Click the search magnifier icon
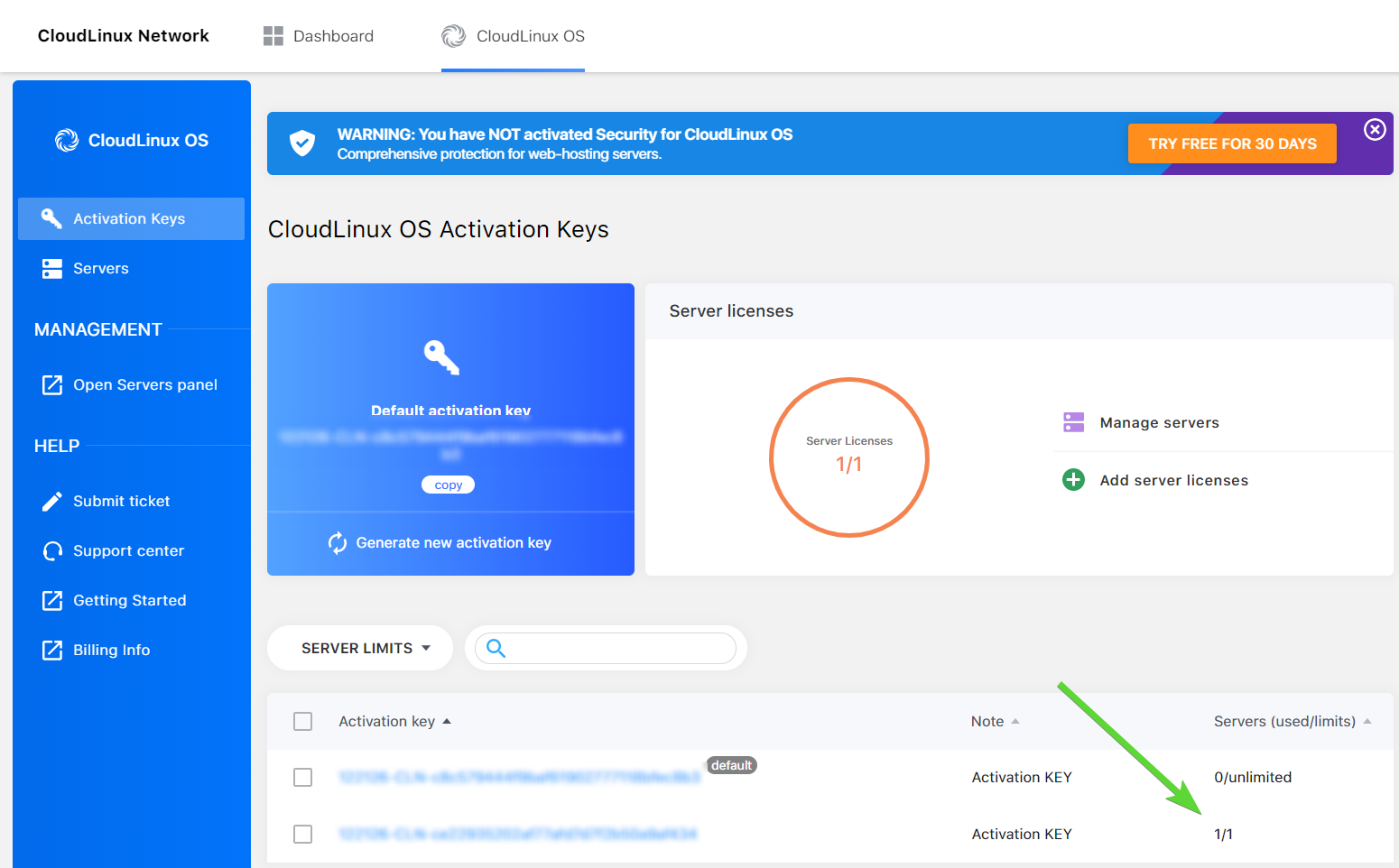 (x=496, y=648)
